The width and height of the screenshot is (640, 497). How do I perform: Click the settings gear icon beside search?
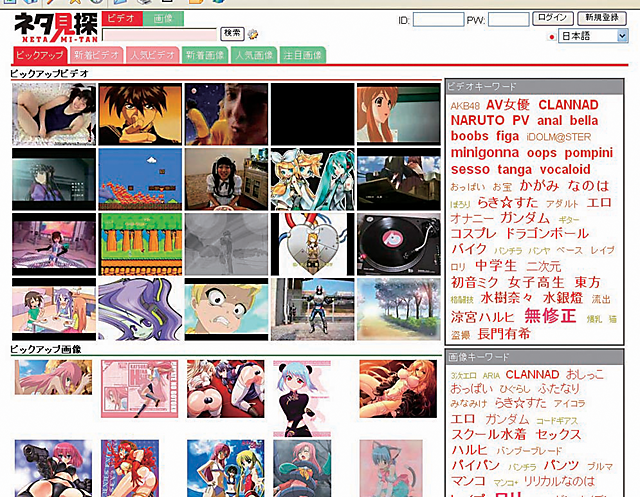point(253,34)
